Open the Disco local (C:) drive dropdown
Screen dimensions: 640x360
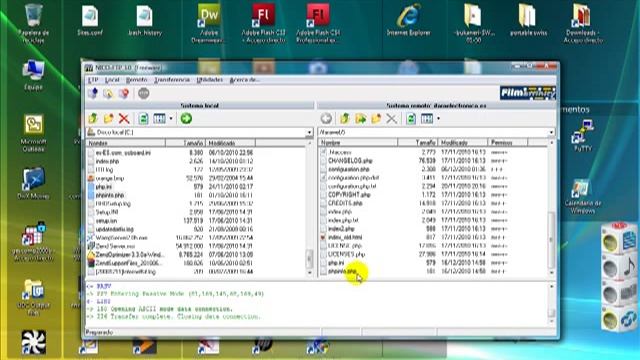tap(309, 133)
